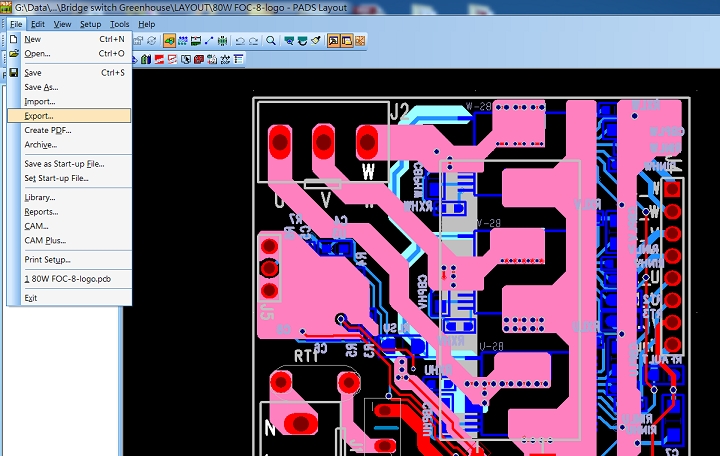Select Create PDF... option
720x456 pixels.
47,130
